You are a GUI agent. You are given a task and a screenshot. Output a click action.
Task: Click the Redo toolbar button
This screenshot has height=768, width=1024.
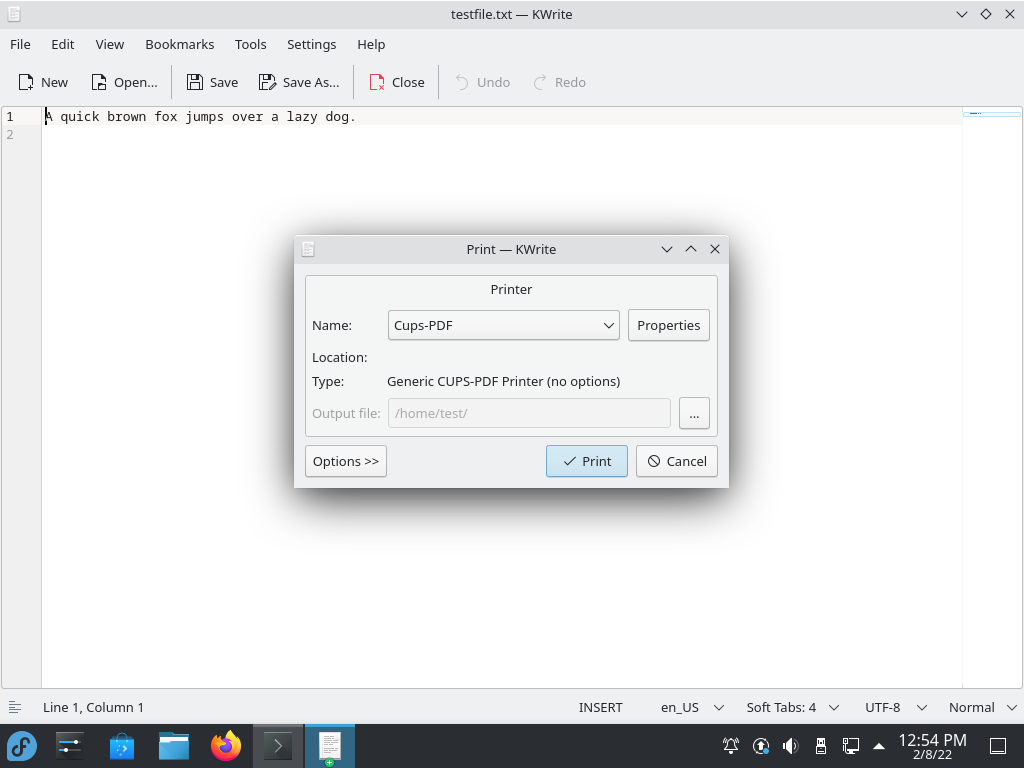click(560, 82)
